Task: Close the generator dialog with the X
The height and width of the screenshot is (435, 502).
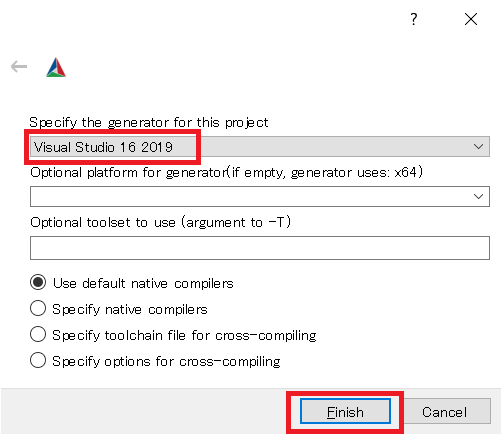Action: coord(471,19)
